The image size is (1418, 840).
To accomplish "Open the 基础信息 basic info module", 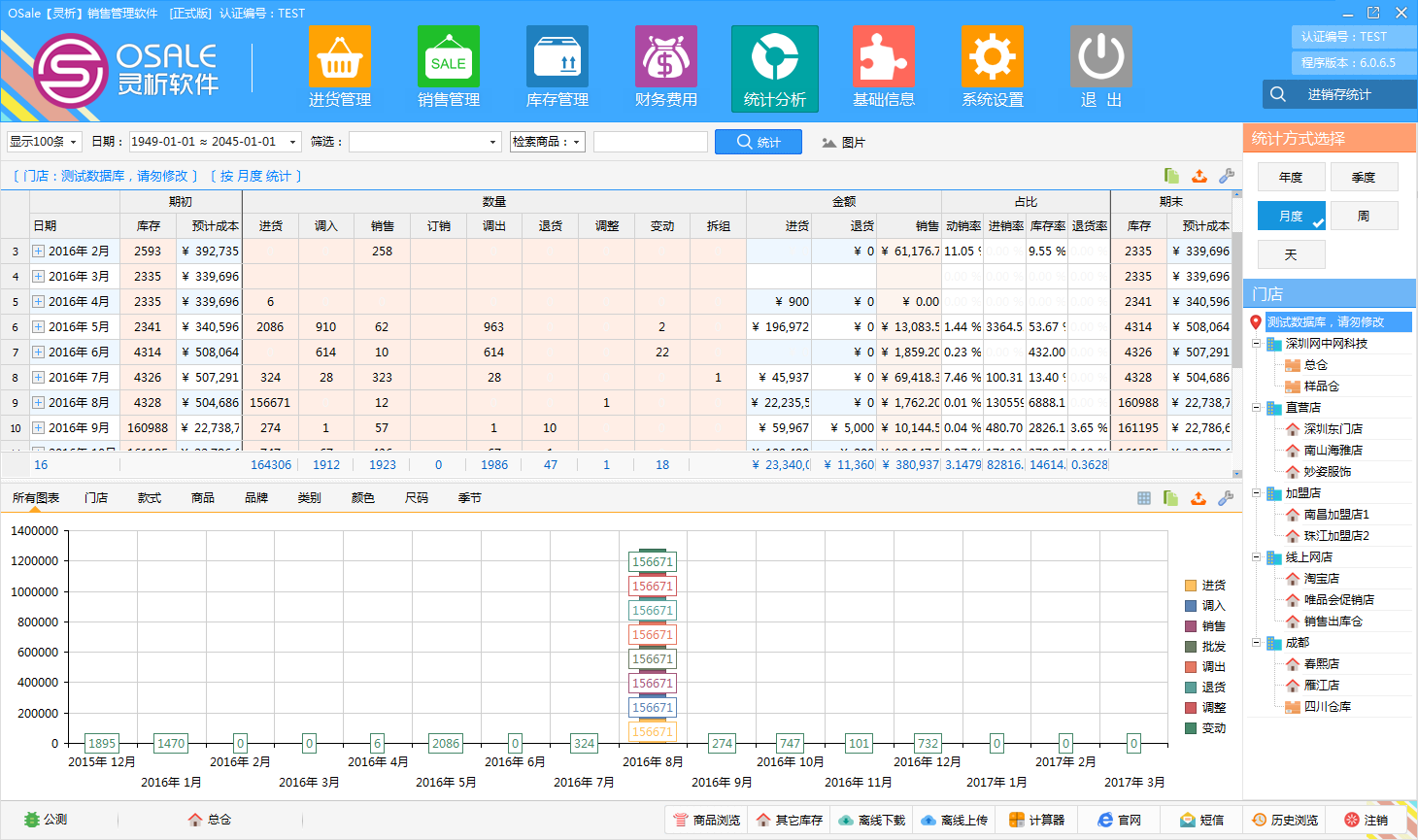I will click(x=883, y=68).
